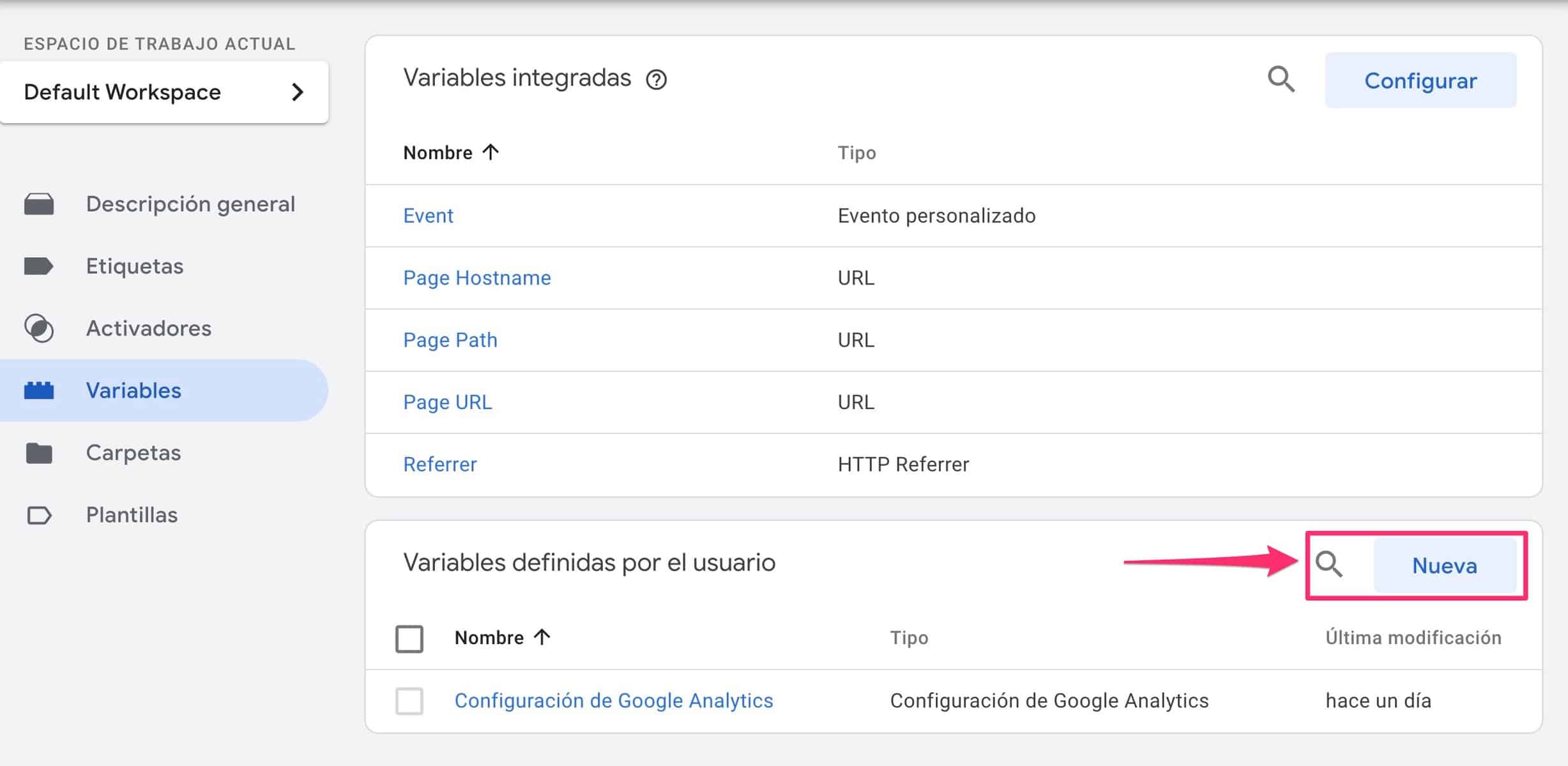Viewport: 1568px width, 766px height.
Task: Click the Activadores trigger icon
Action: pos(39,328)
